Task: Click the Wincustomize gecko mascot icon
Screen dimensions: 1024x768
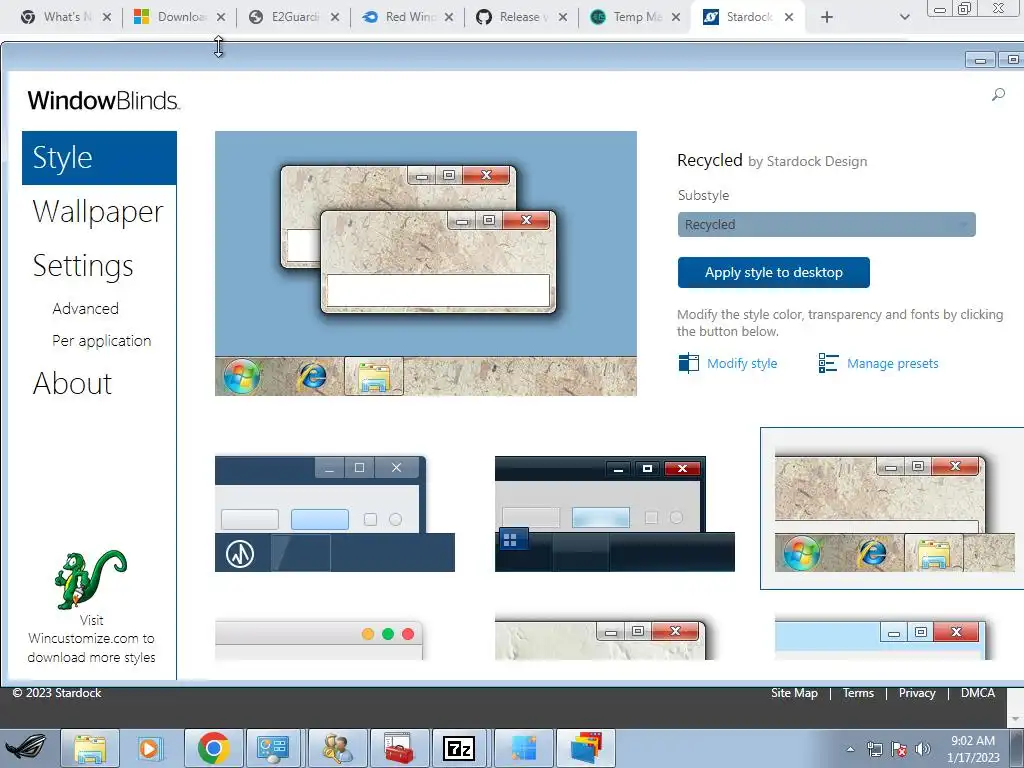Action: click(91, 580)
